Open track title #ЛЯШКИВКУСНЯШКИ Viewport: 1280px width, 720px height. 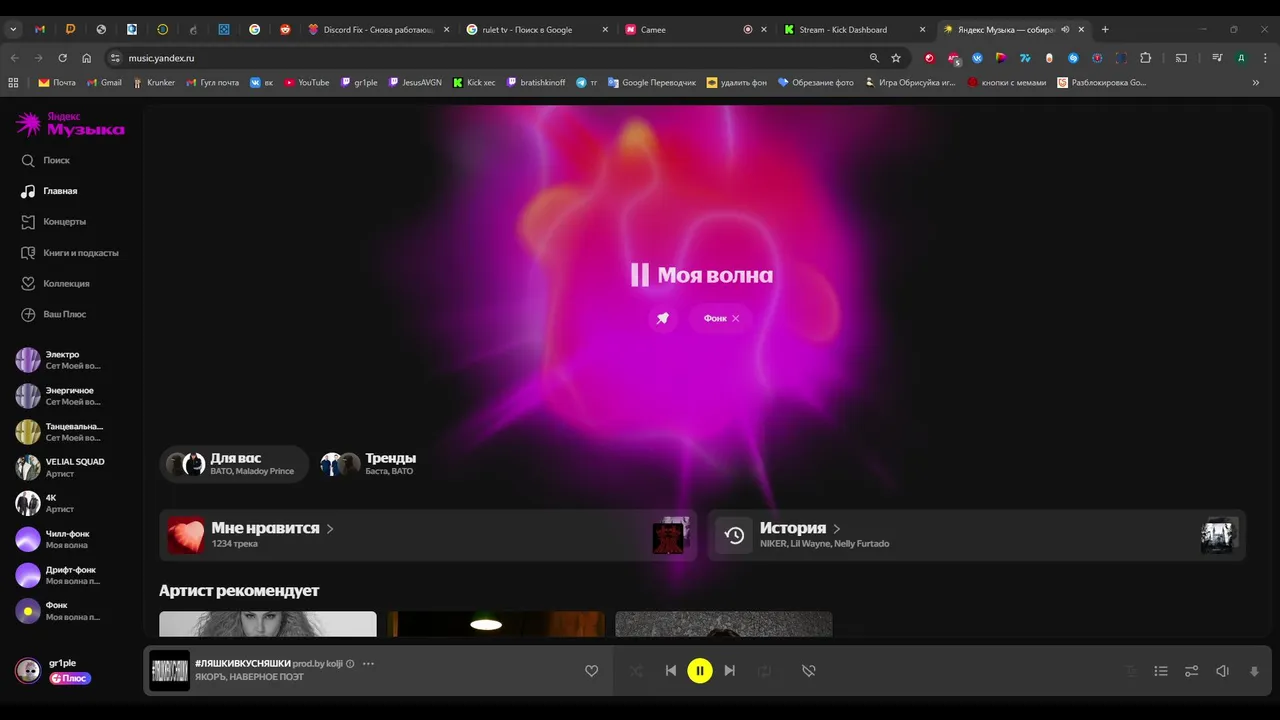coord(242,663)
